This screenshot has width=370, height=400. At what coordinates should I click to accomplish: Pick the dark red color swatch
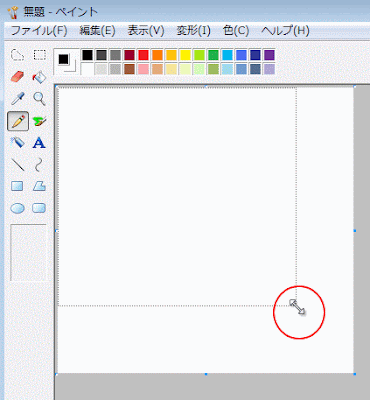(129, 55)
